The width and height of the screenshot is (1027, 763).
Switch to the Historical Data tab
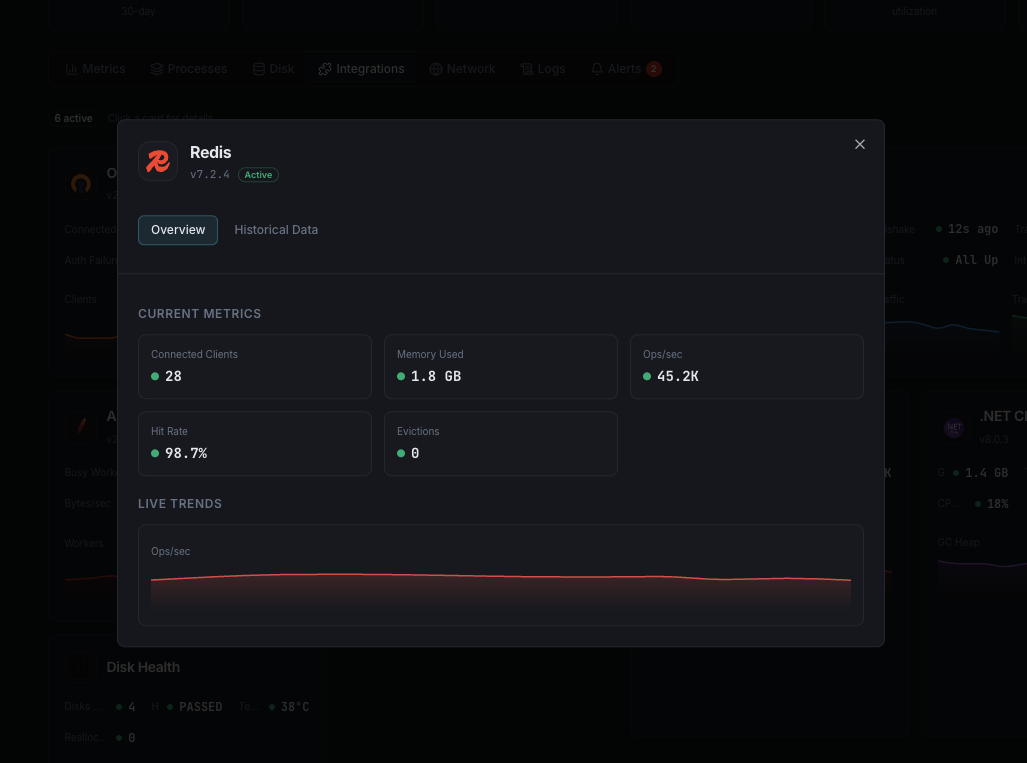coord(276,229)
